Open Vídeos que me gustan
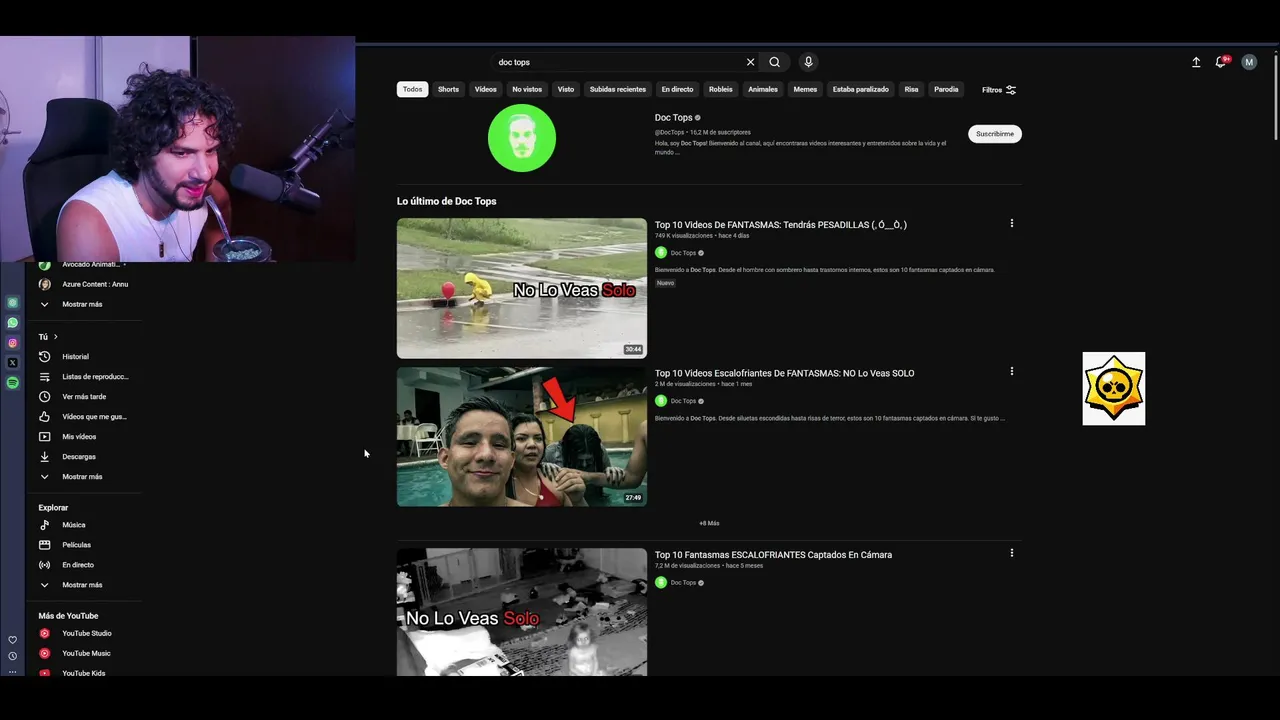The width and height of the screenshot is (1280, 720). pos(84,417)
